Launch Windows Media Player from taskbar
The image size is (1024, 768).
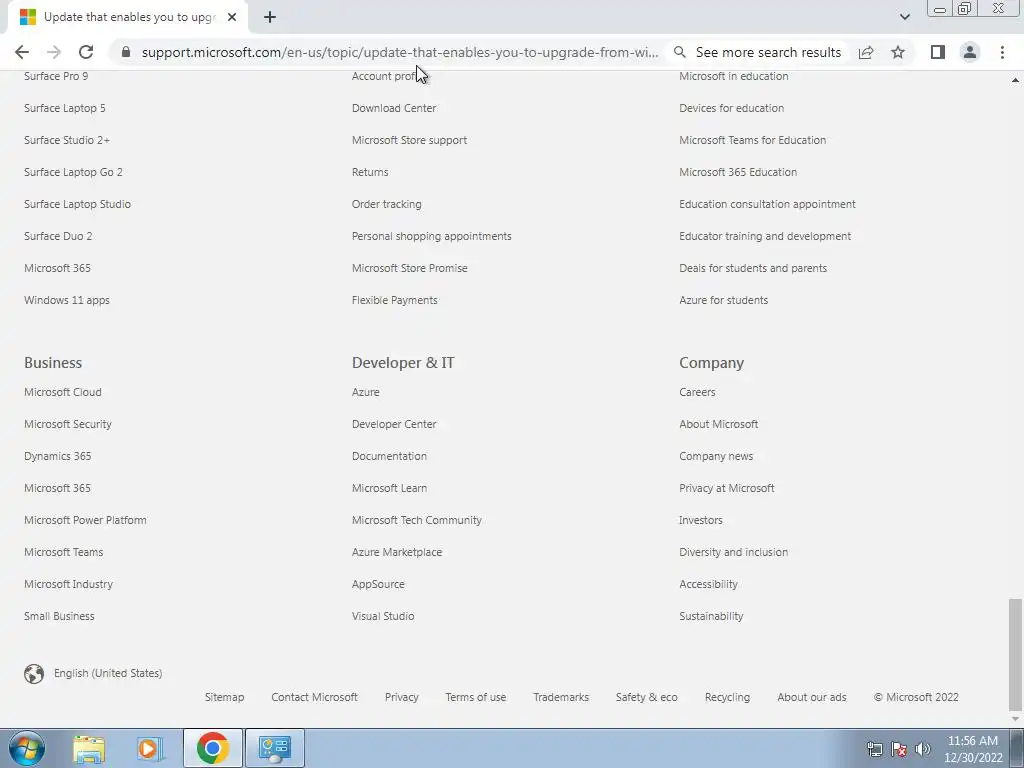pos(149,748)
